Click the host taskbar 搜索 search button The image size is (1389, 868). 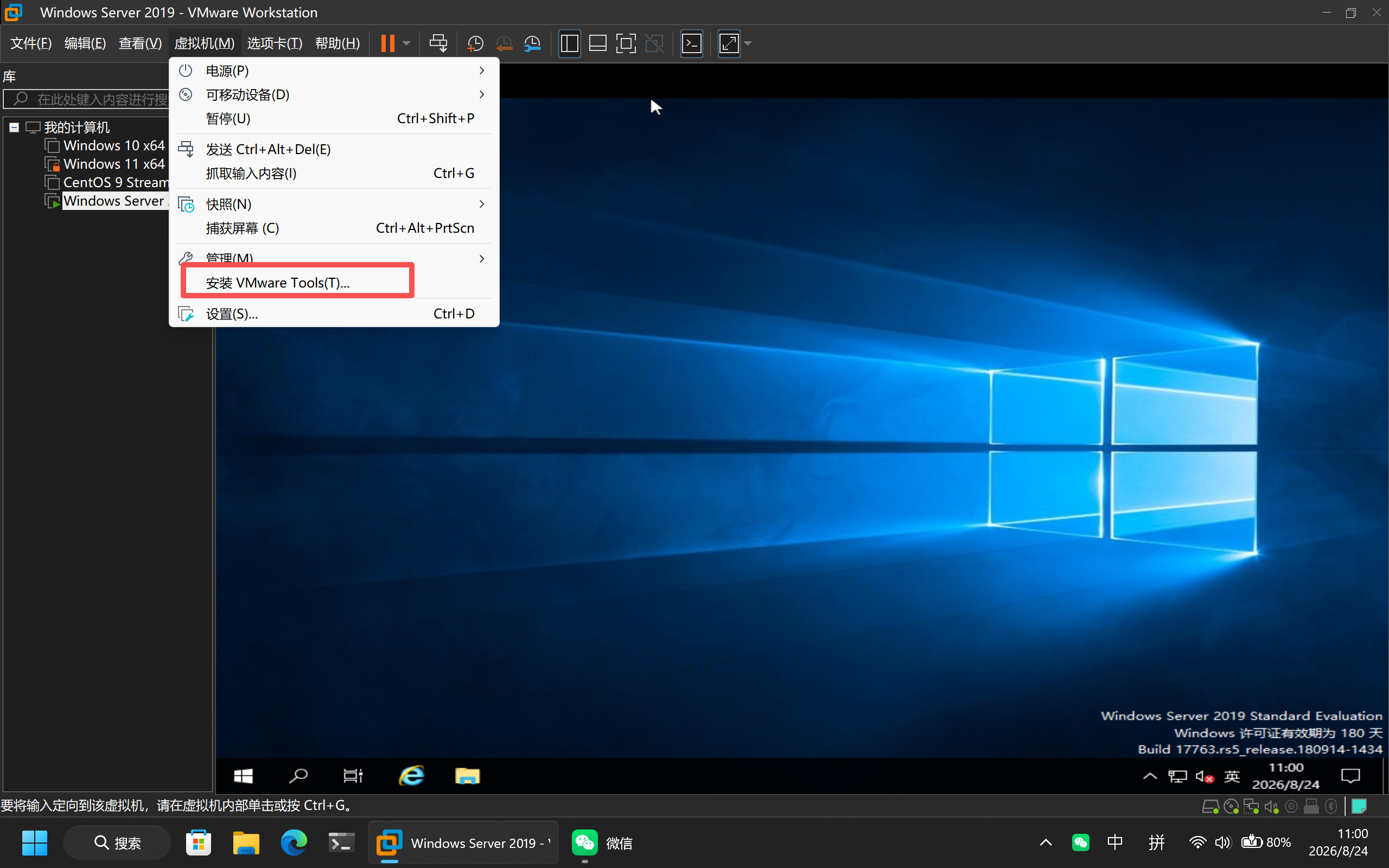click(117, 843)
